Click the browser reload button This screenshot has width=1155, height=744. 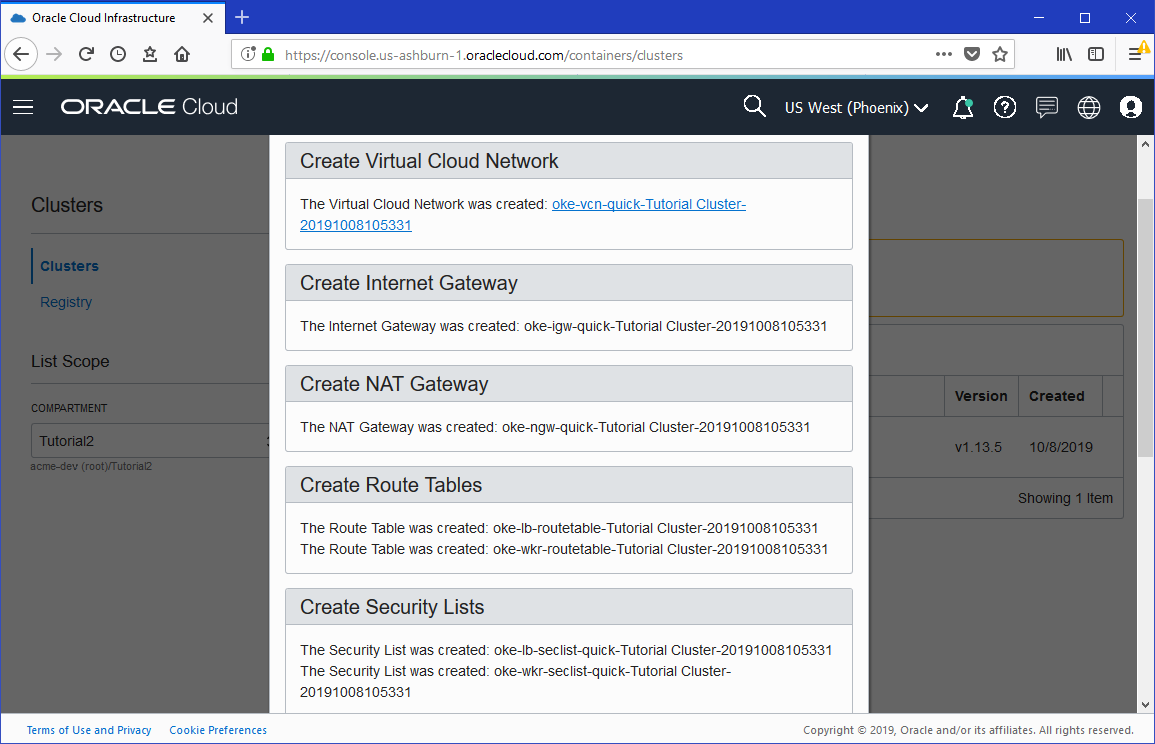[86, 55]
